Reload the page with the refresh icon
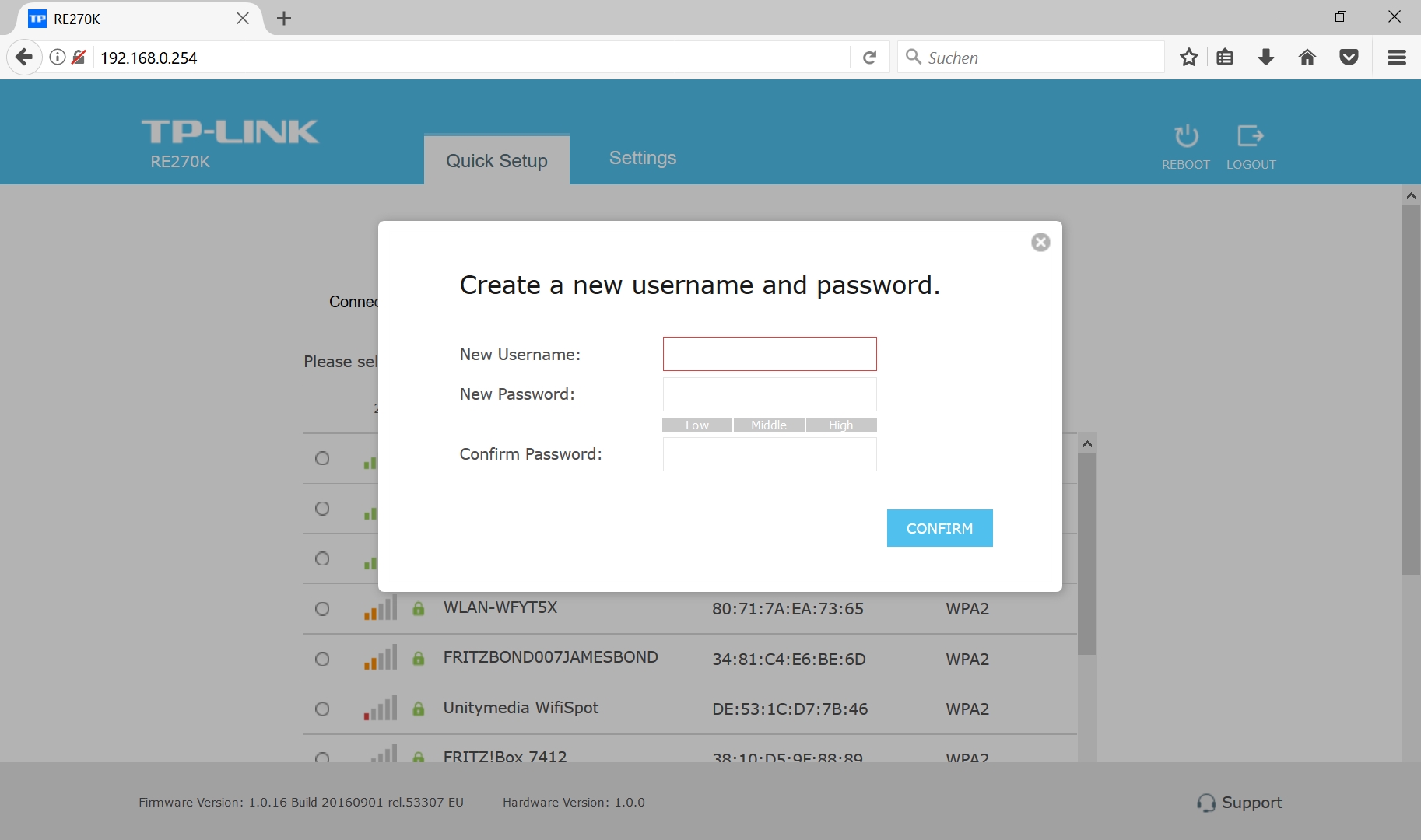Viewport: 1421px width, 840px height. point(870,58)
